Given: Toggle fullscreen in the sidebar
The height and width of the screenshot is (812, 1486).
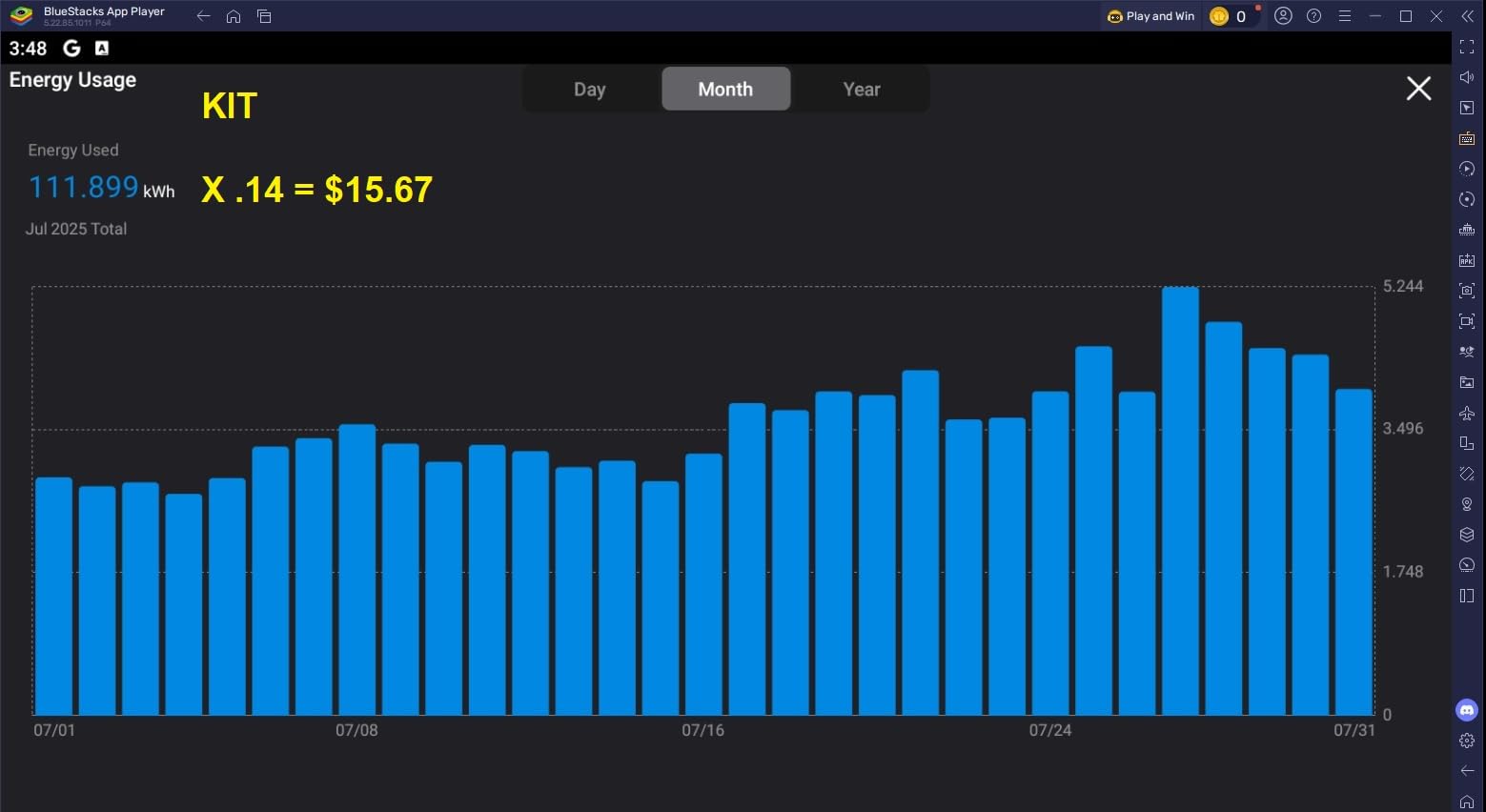Looking at the screenshot, I should click(x=1467, y=47).
